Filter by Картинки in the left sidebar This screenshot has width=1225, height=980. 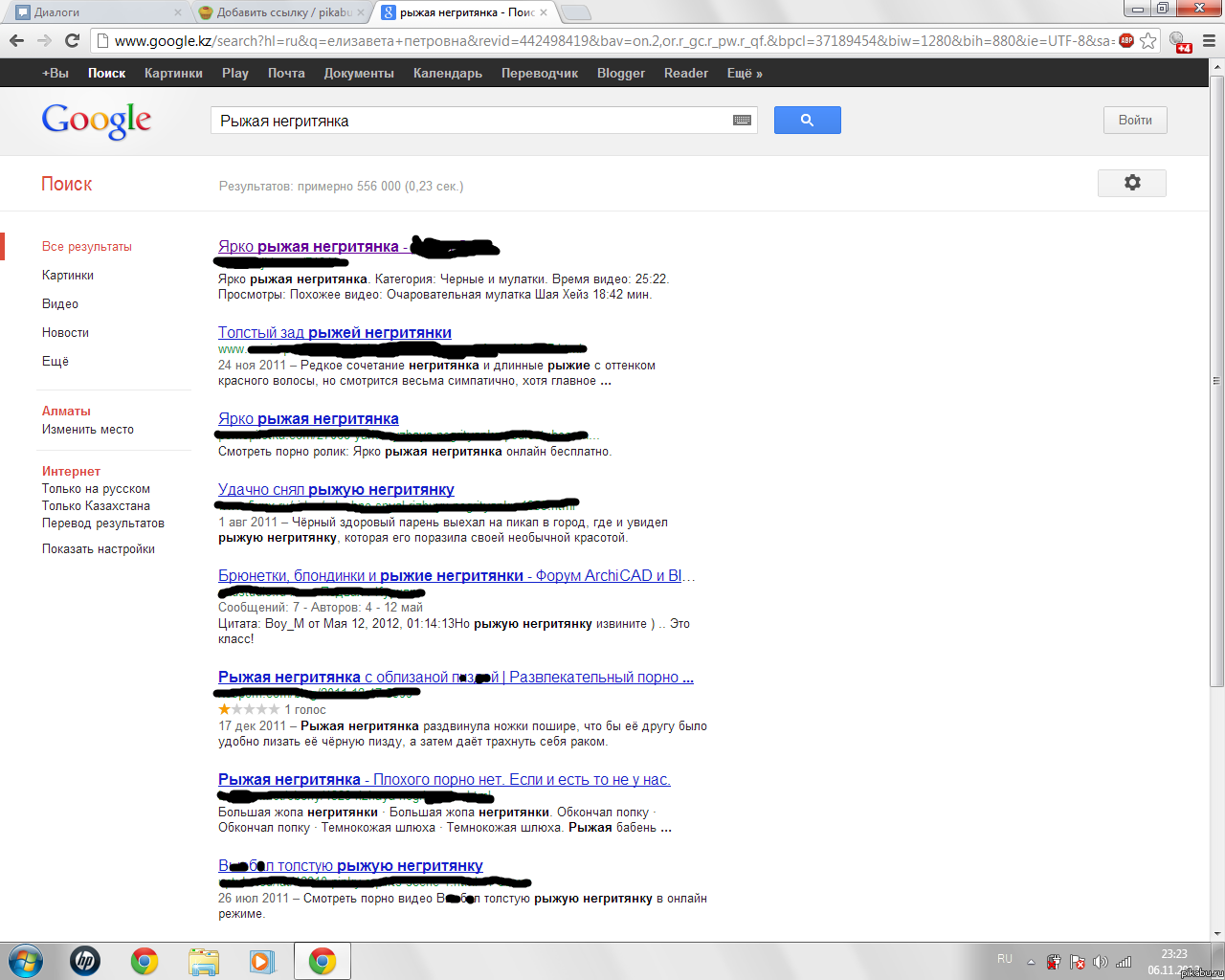(x=68, y=275)
